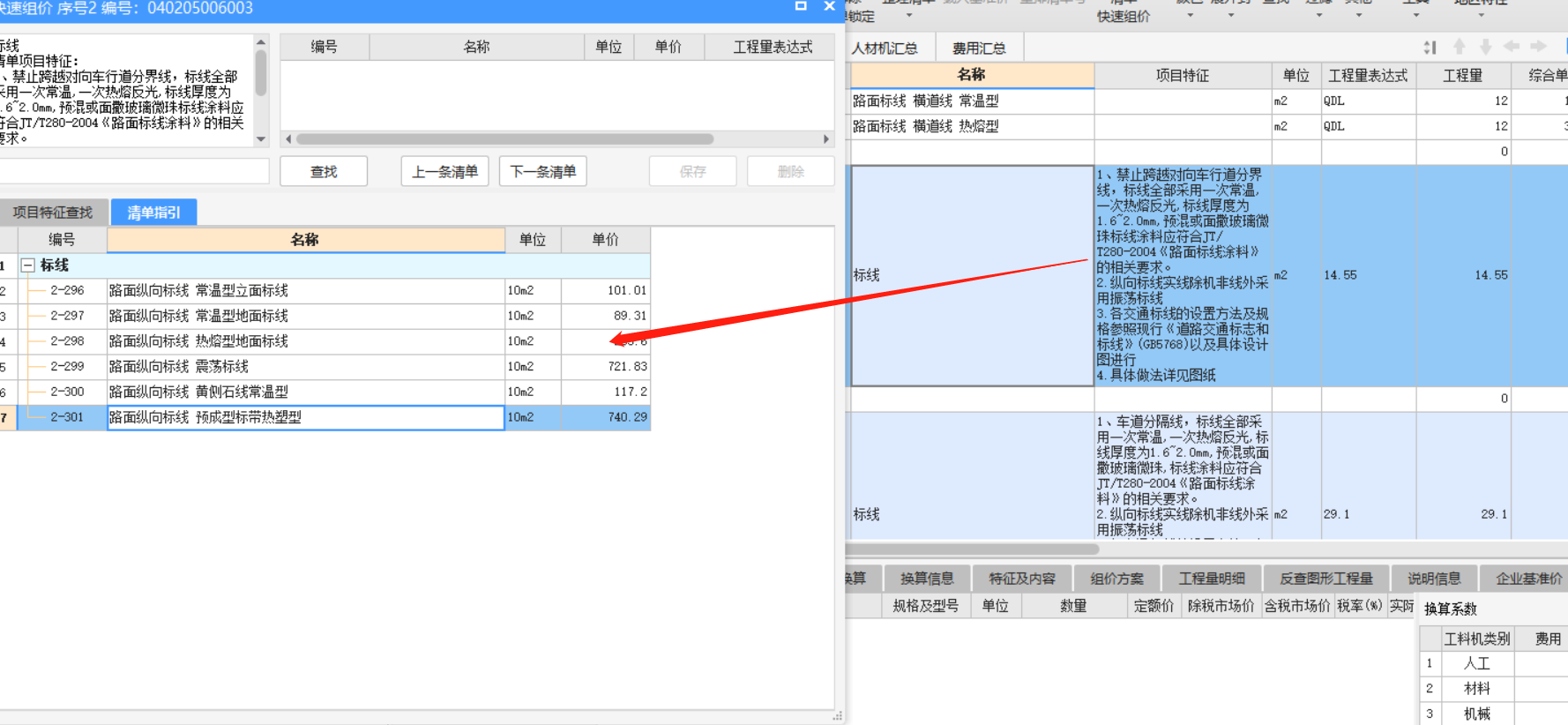Collapse the 标线 tree node

coord(28,265)
